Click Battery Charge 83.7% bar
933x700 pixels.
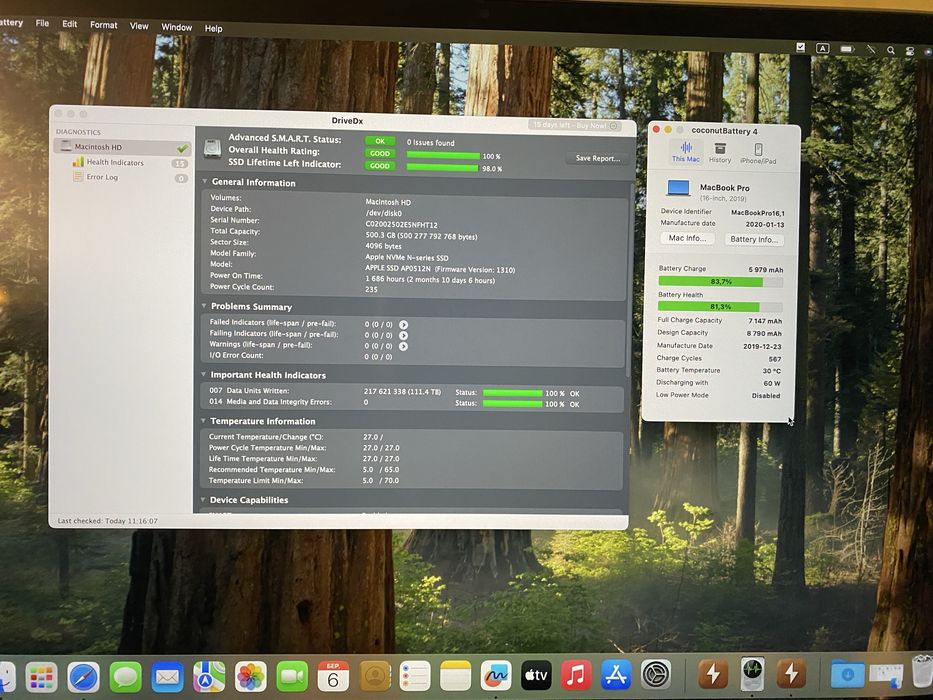pos(721,282)
